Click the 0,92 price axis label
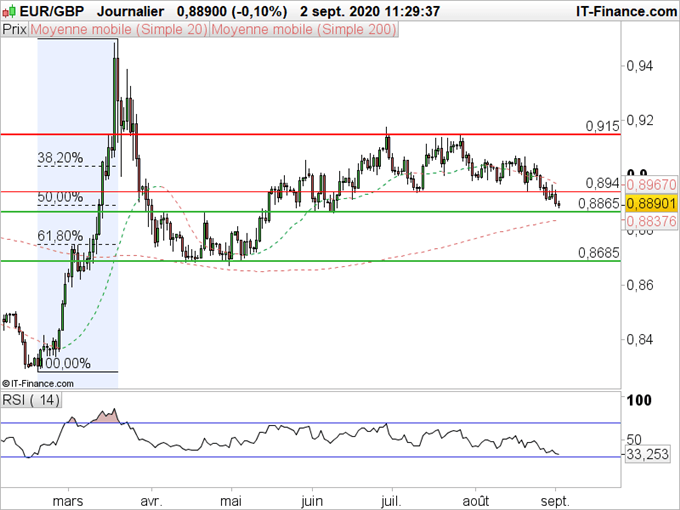Screen dimensions: 680x510 pyautogui.click(x=640, y=121)
